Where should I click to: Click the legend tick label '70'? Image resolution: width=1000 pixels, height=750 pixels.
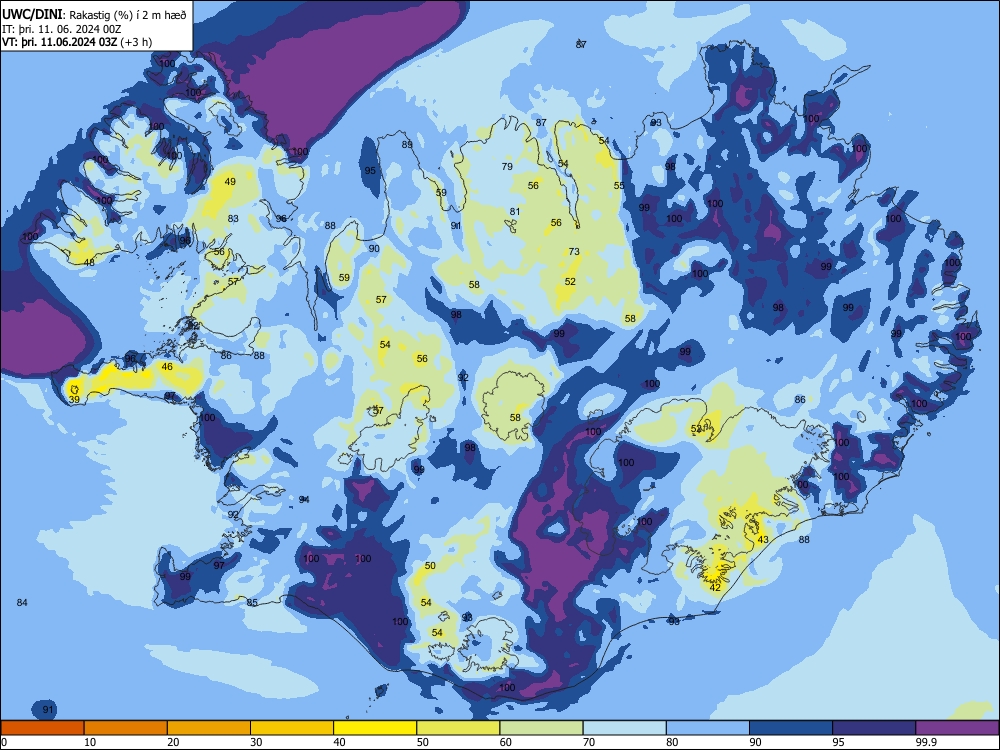[589, 742]
